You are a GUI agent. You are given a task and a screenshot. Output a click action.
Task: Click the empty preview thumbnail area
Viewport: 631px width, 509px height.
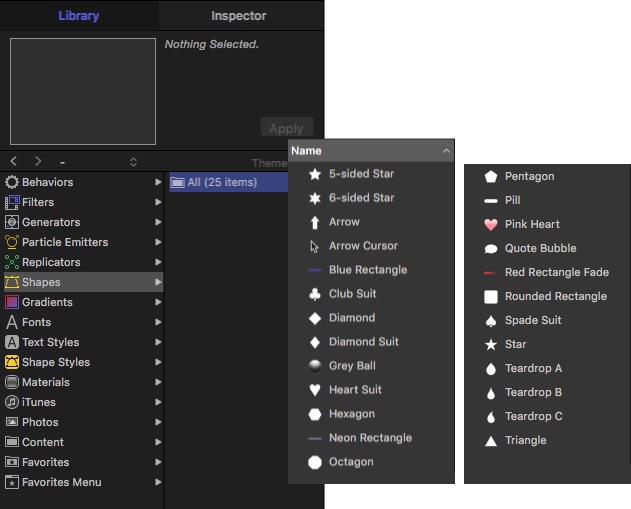tap(83, 91)
